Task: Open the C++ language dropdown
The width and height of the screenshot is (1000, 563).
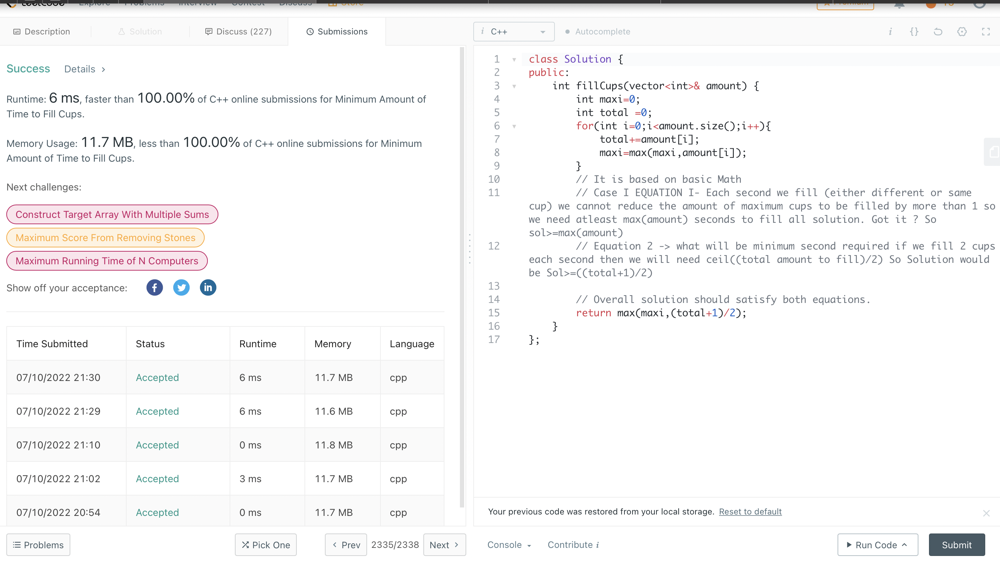Action: pos(513,31)
